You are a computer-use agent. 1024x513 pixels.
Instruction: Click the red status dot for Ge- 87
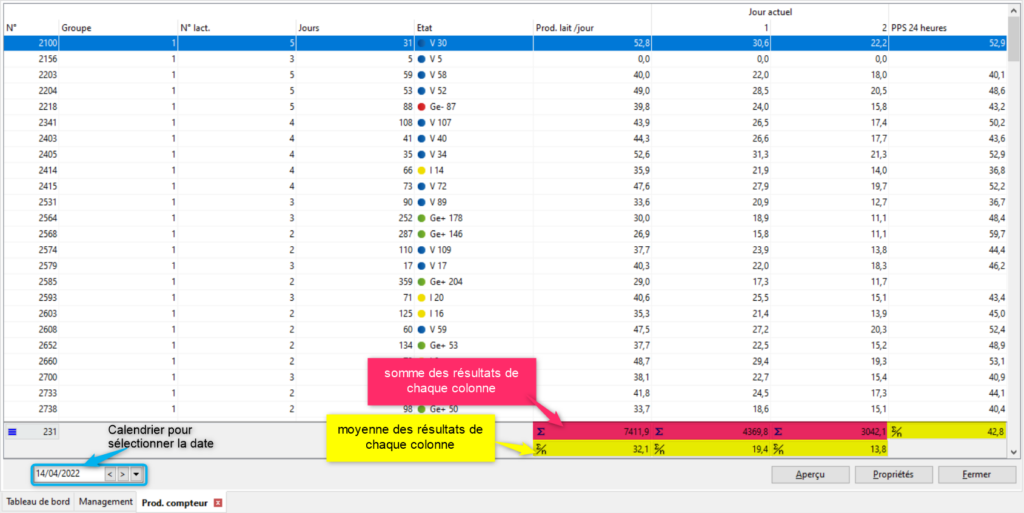tap(421, 107)
